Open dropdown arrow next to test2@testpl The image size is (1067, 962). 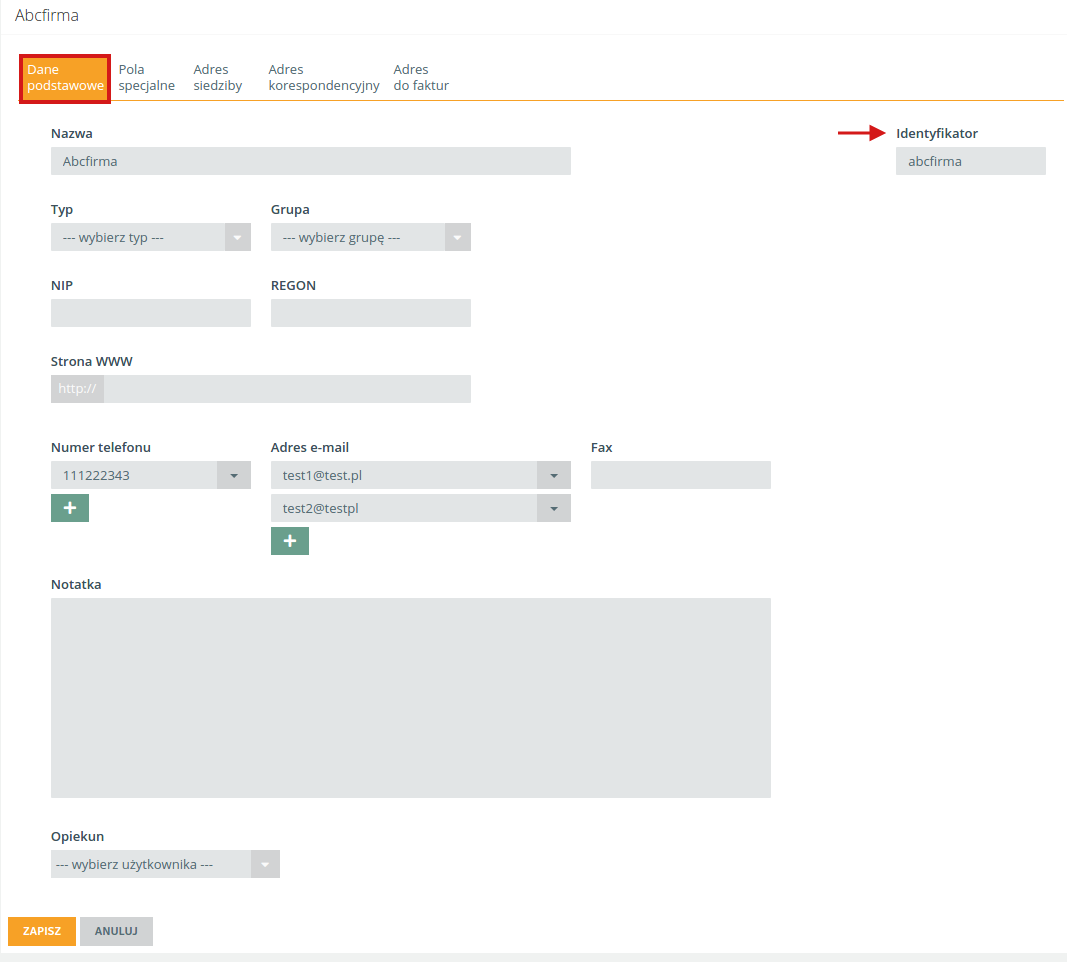click(x=554, y=508)
